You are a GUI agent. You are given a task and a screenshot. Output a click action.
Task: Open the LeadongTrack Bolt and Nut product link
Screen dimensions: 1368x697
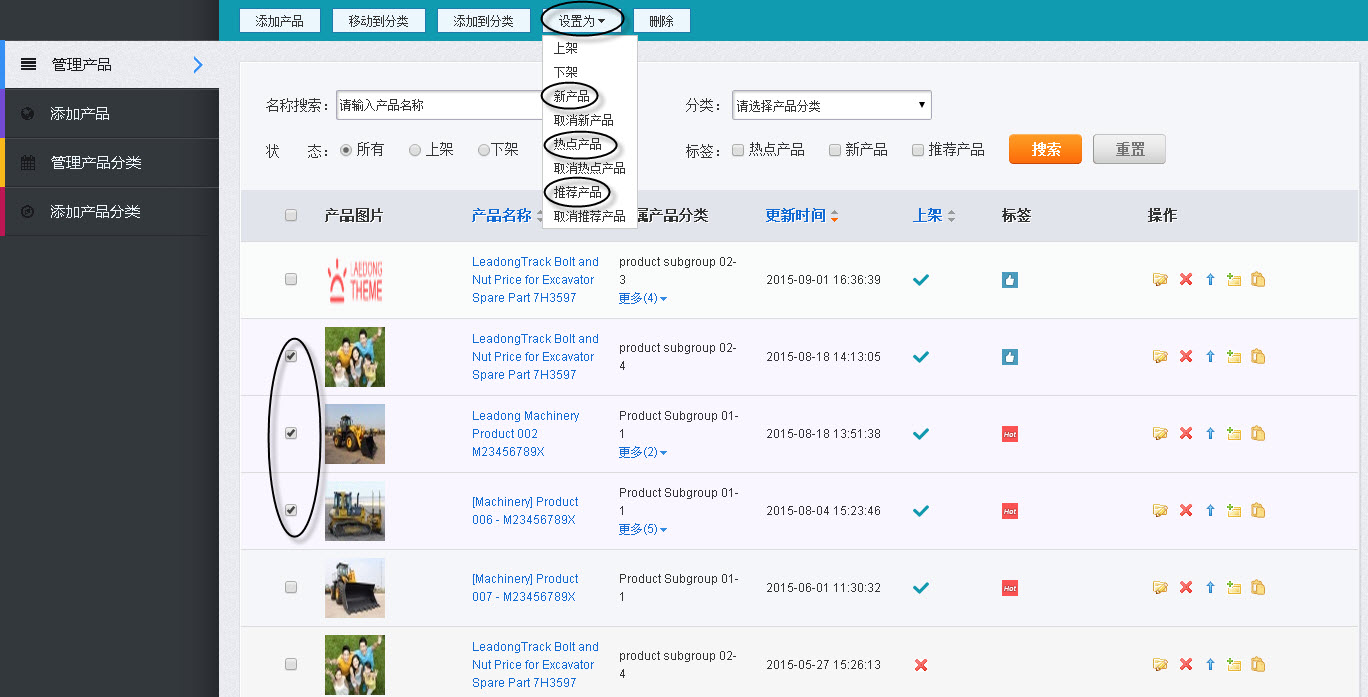click(535, 279)
